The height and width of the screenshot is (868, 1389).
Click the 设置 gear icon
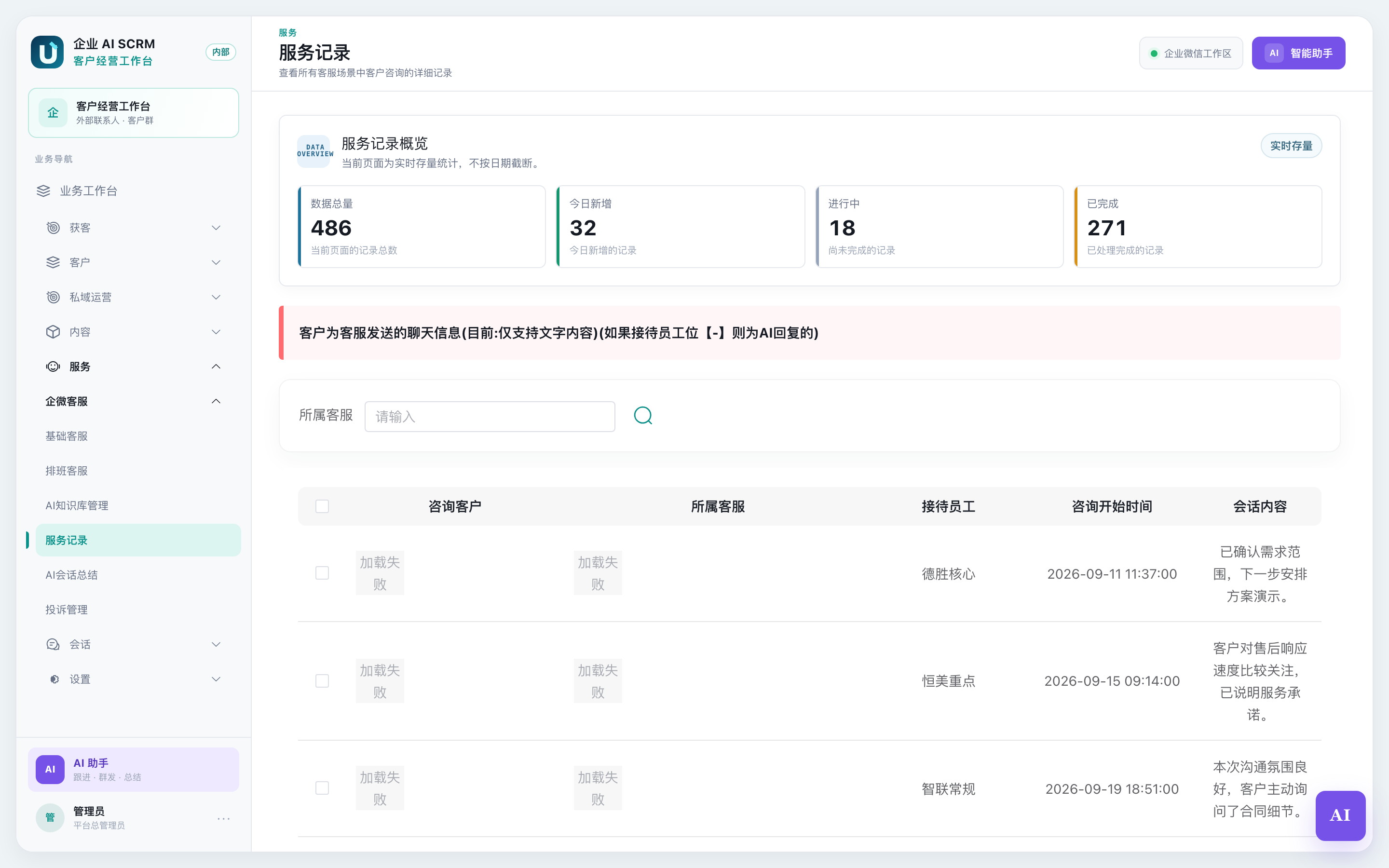tap(54, 679)
